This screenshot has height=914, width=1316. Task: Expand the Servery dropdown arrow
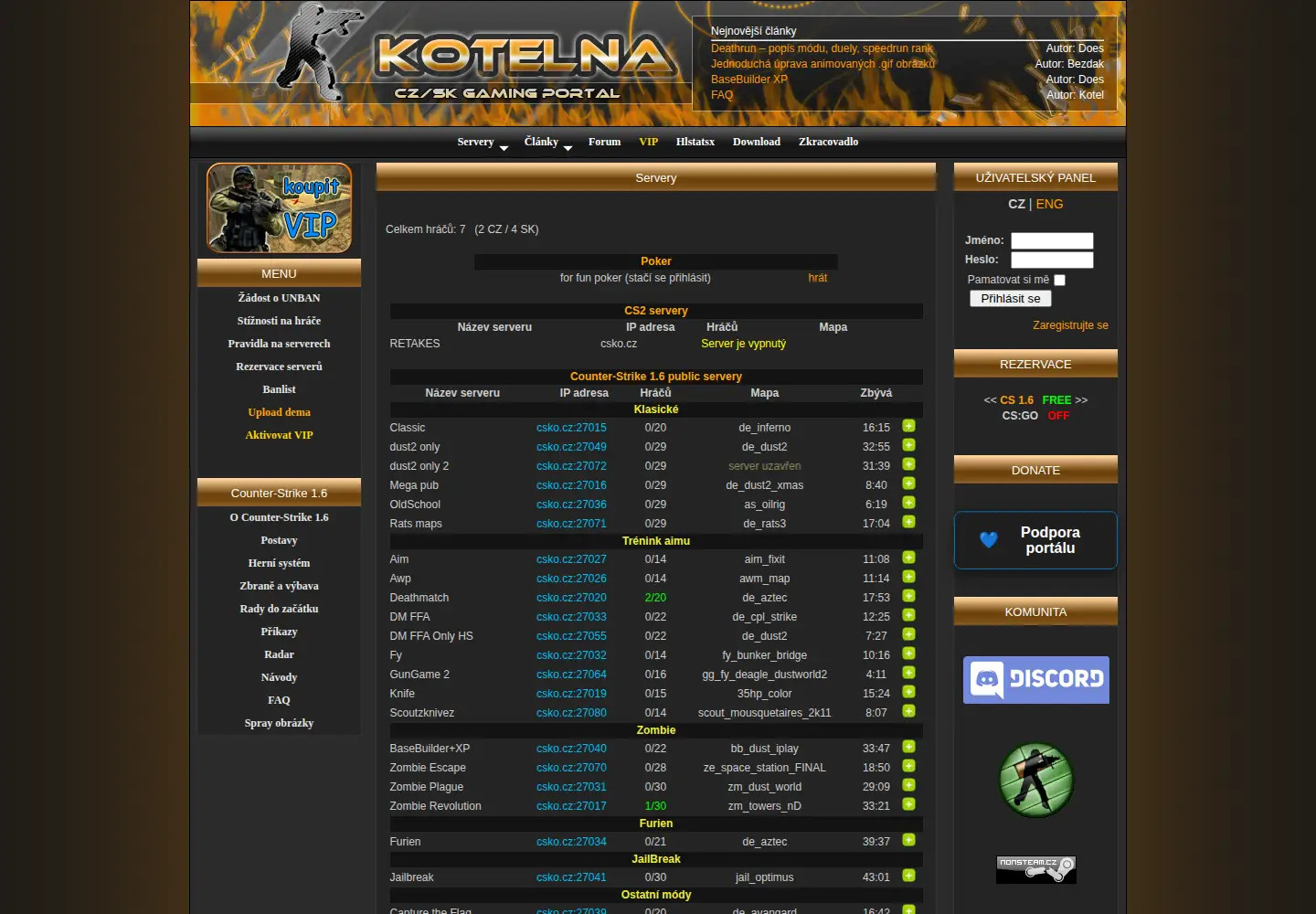pos(504,148)
